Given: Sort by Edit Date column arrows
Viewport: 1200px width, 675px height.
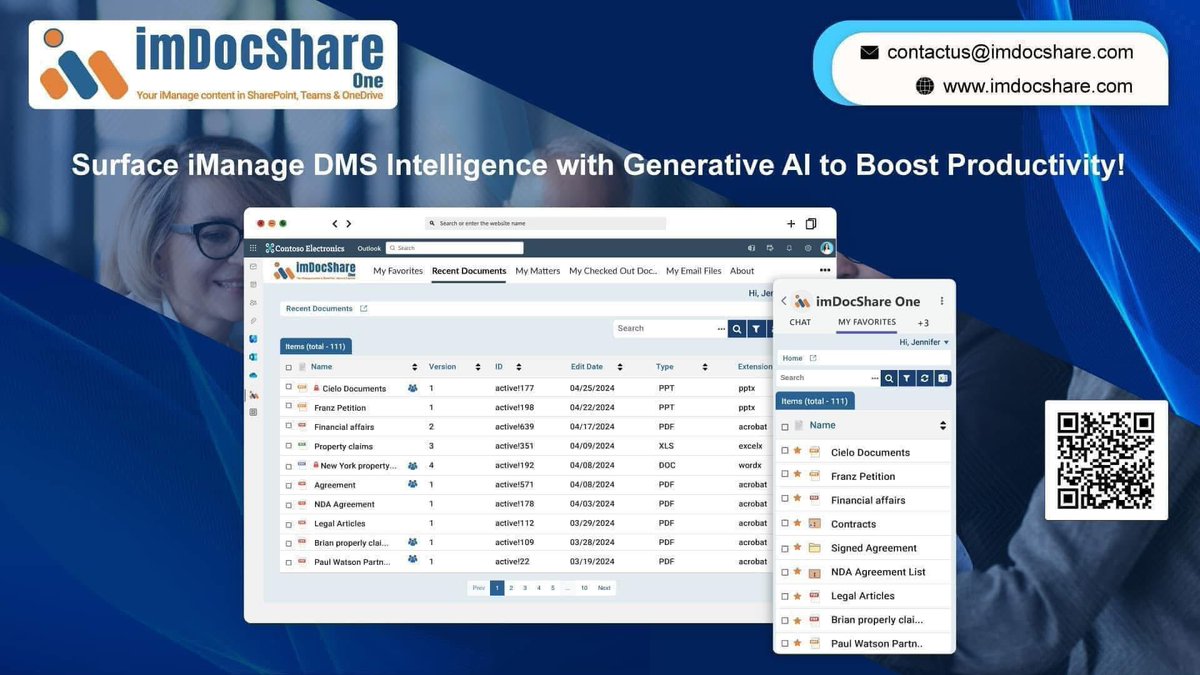Looking at the screenshot, I should (x=620, y=367).
